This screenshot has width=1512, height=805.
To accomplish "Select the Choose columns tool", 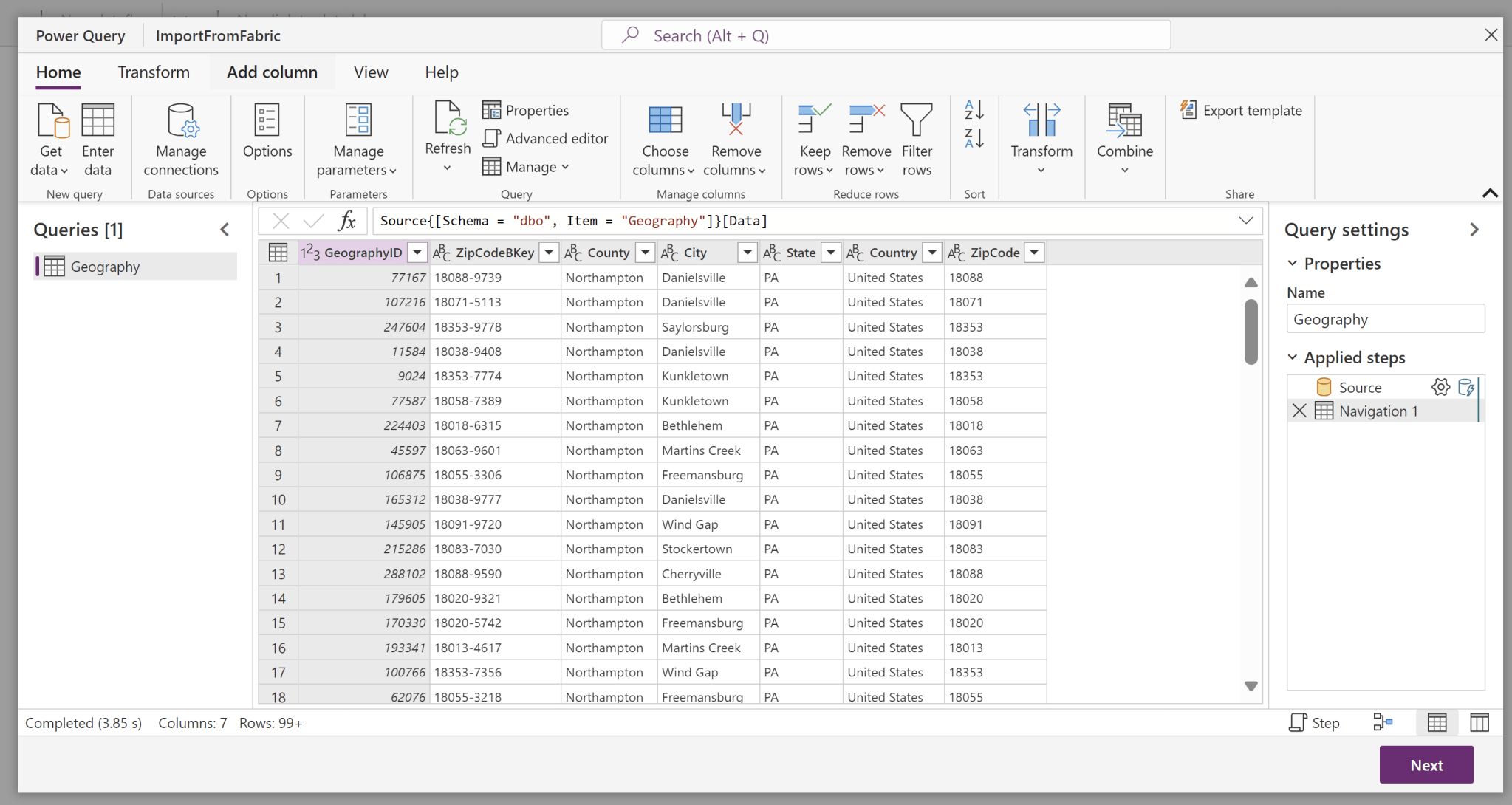I will point(664,140).
